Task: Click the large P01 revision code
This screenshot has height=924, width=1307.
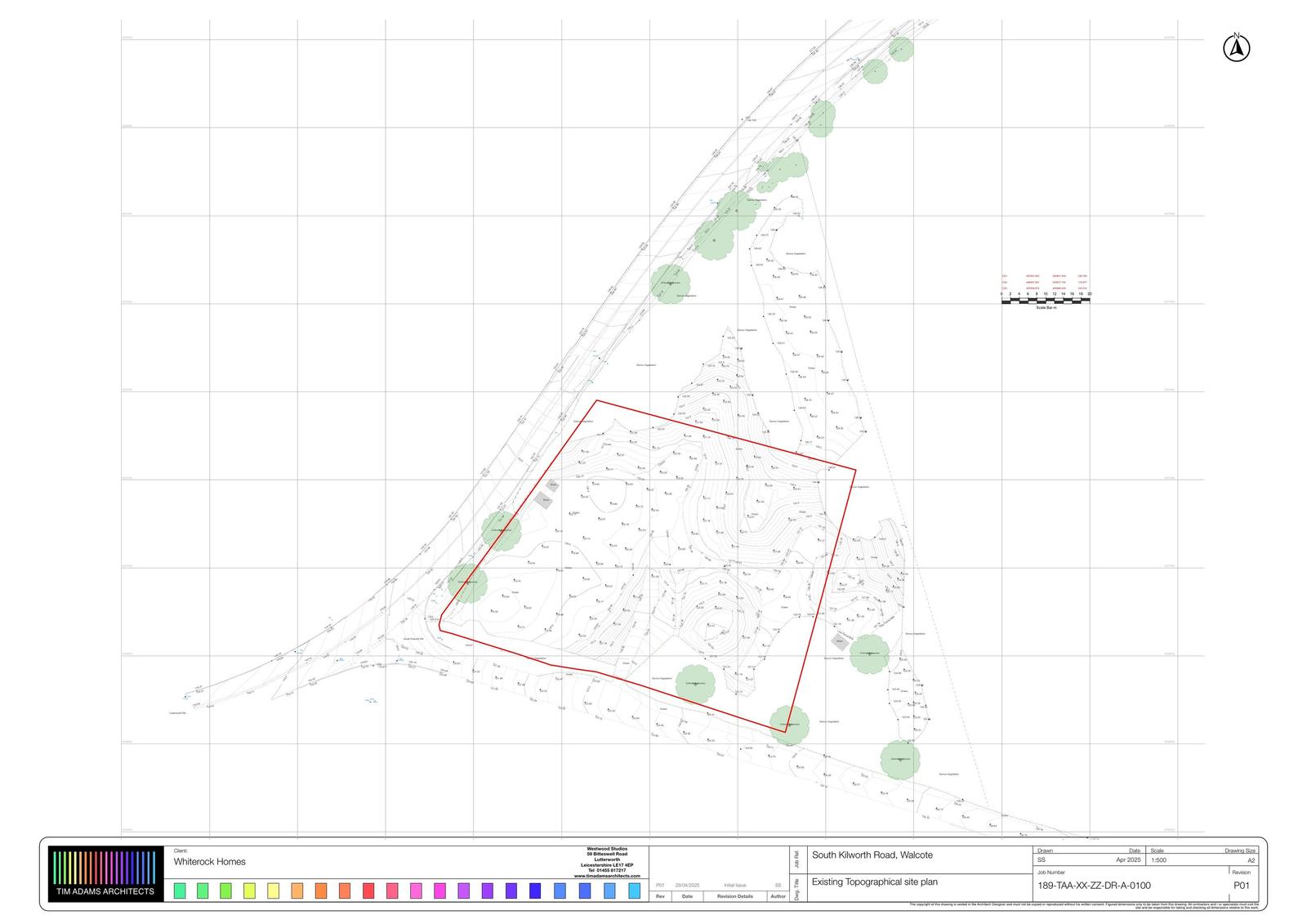Action: point(1241,886)
